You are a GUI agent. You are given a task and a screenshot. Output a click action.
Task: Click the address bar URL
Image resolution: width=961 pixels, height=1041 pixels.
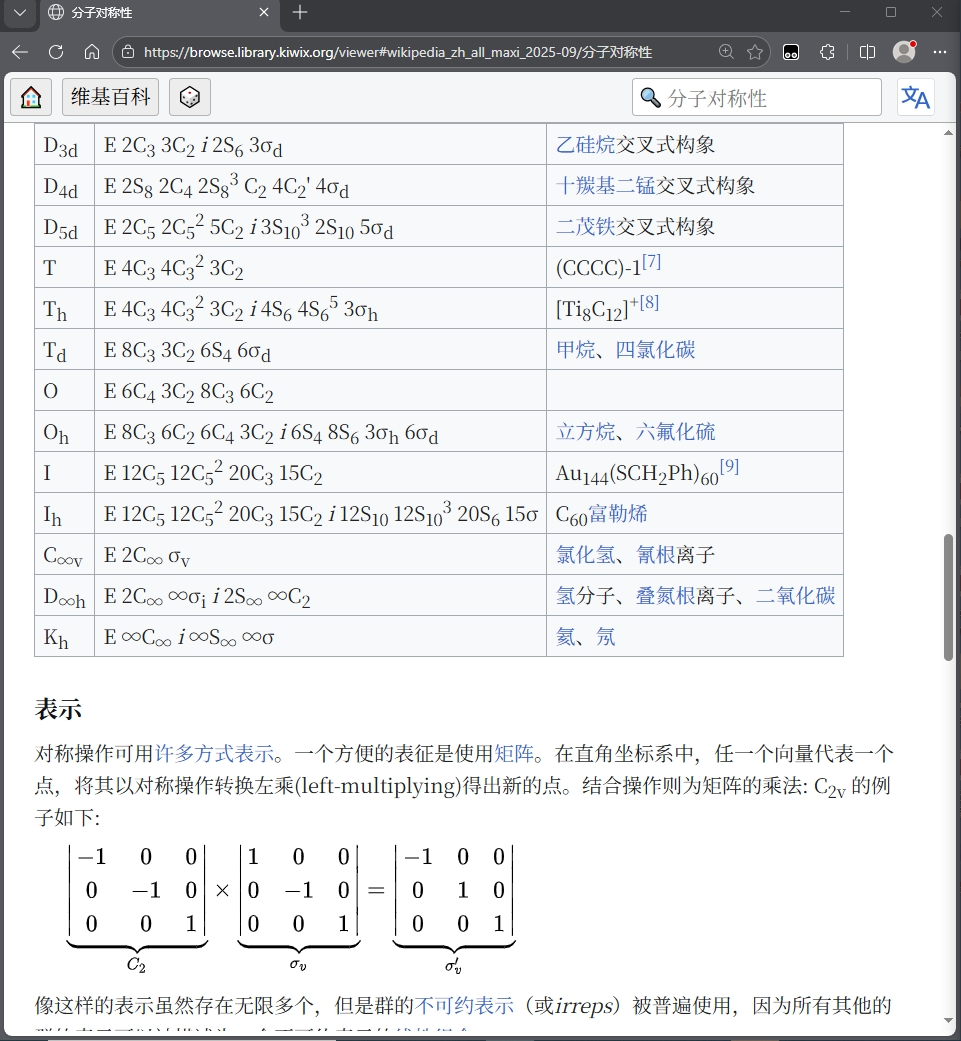click(x=398, y=52)
